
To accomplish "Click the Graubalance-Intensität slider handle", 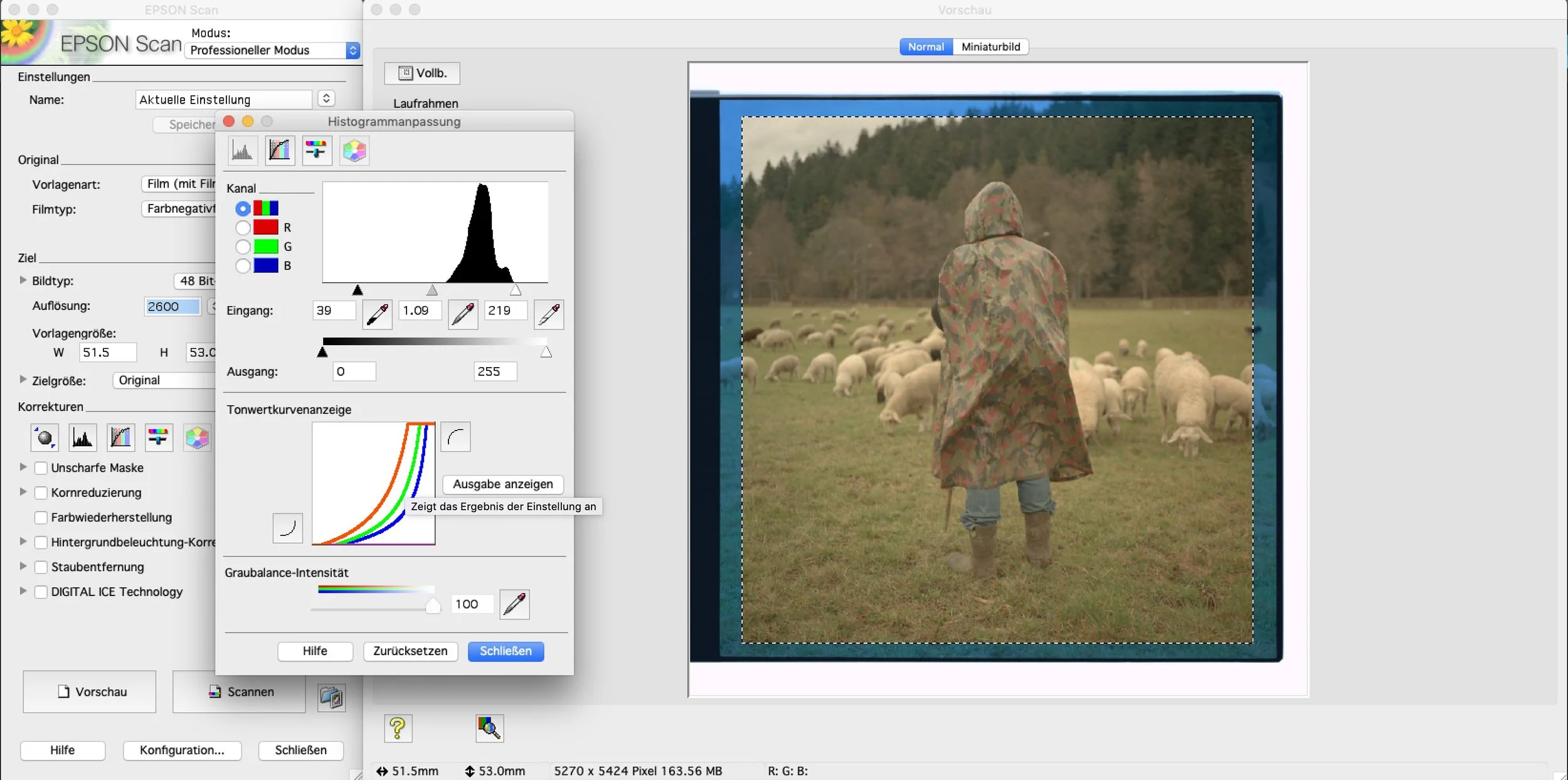I will pos(433,606).
